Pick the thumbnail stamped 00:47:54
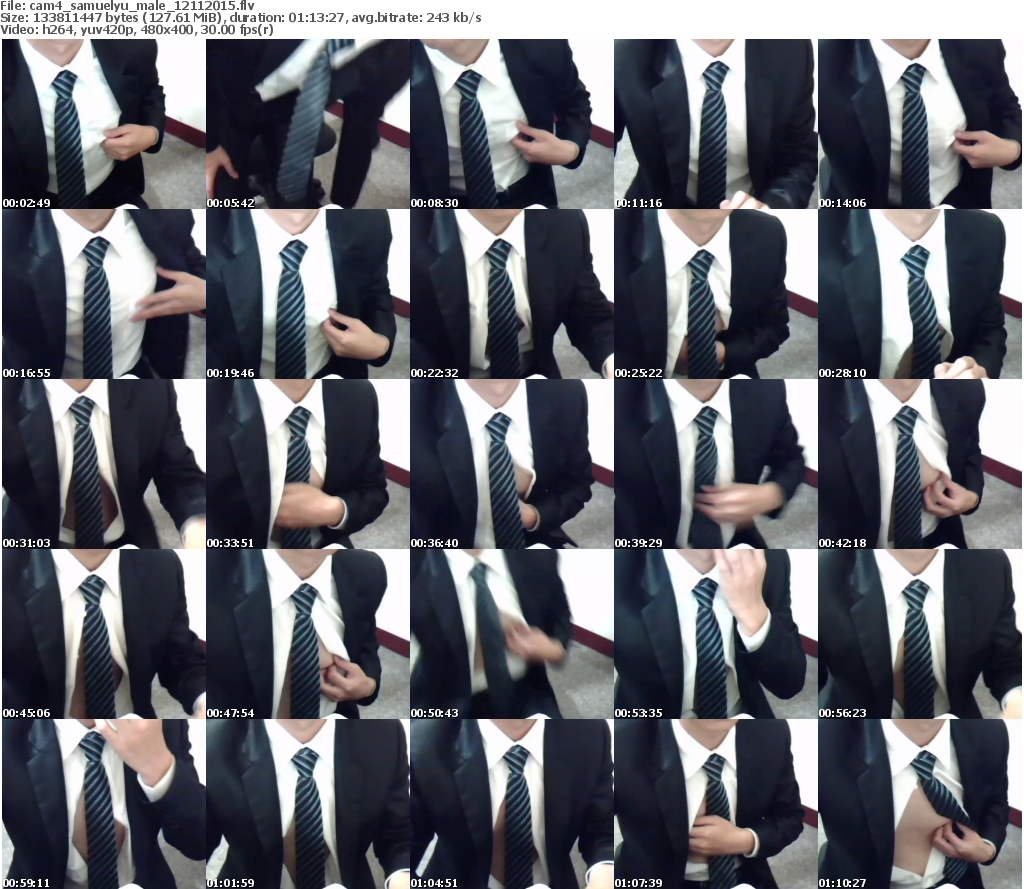The height and width of the screenshot is (889, 1024). coord(308,634)
